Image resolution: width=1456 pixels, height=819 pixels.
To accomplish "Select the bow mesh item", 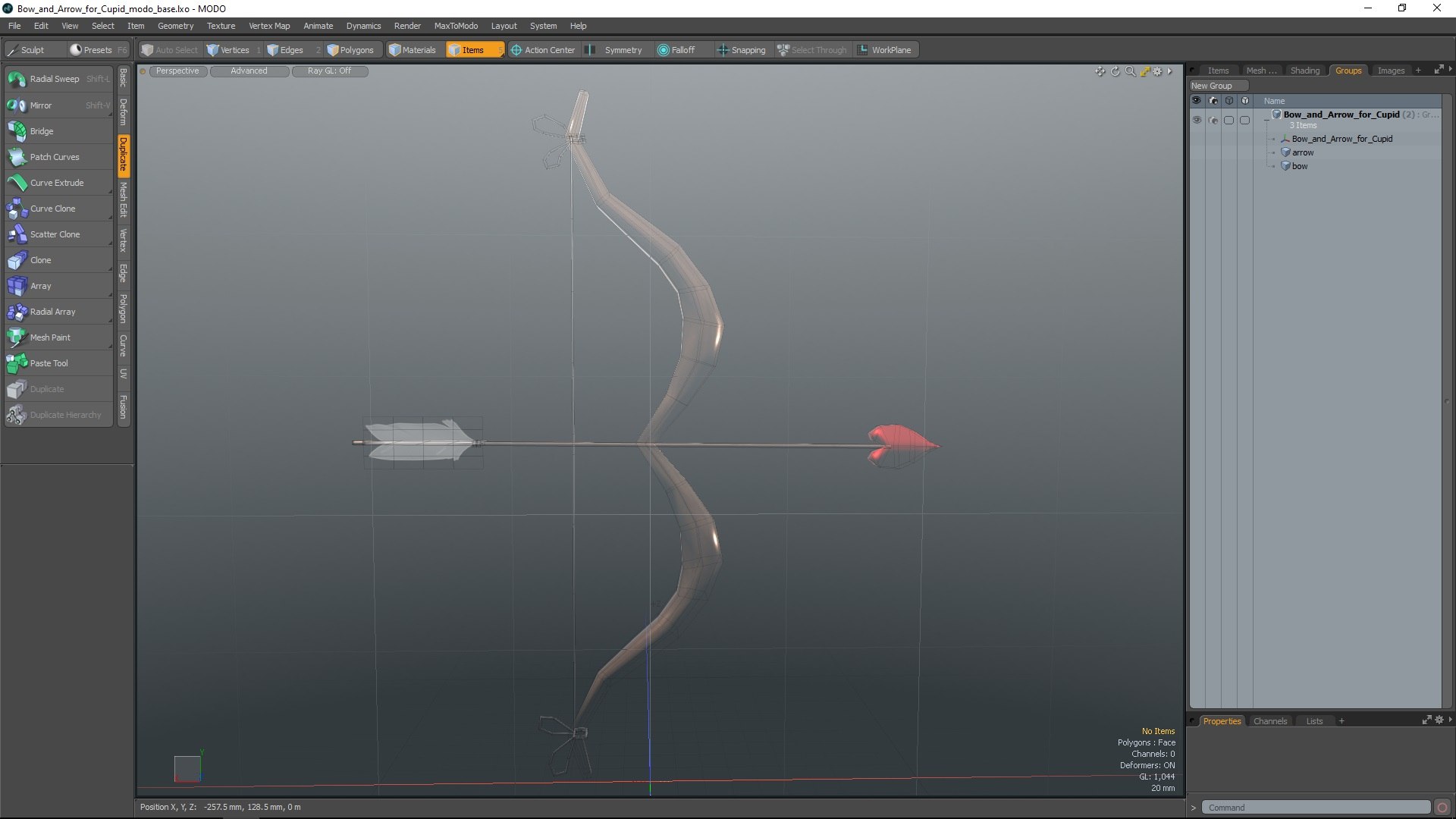I will pos(1299,166).
